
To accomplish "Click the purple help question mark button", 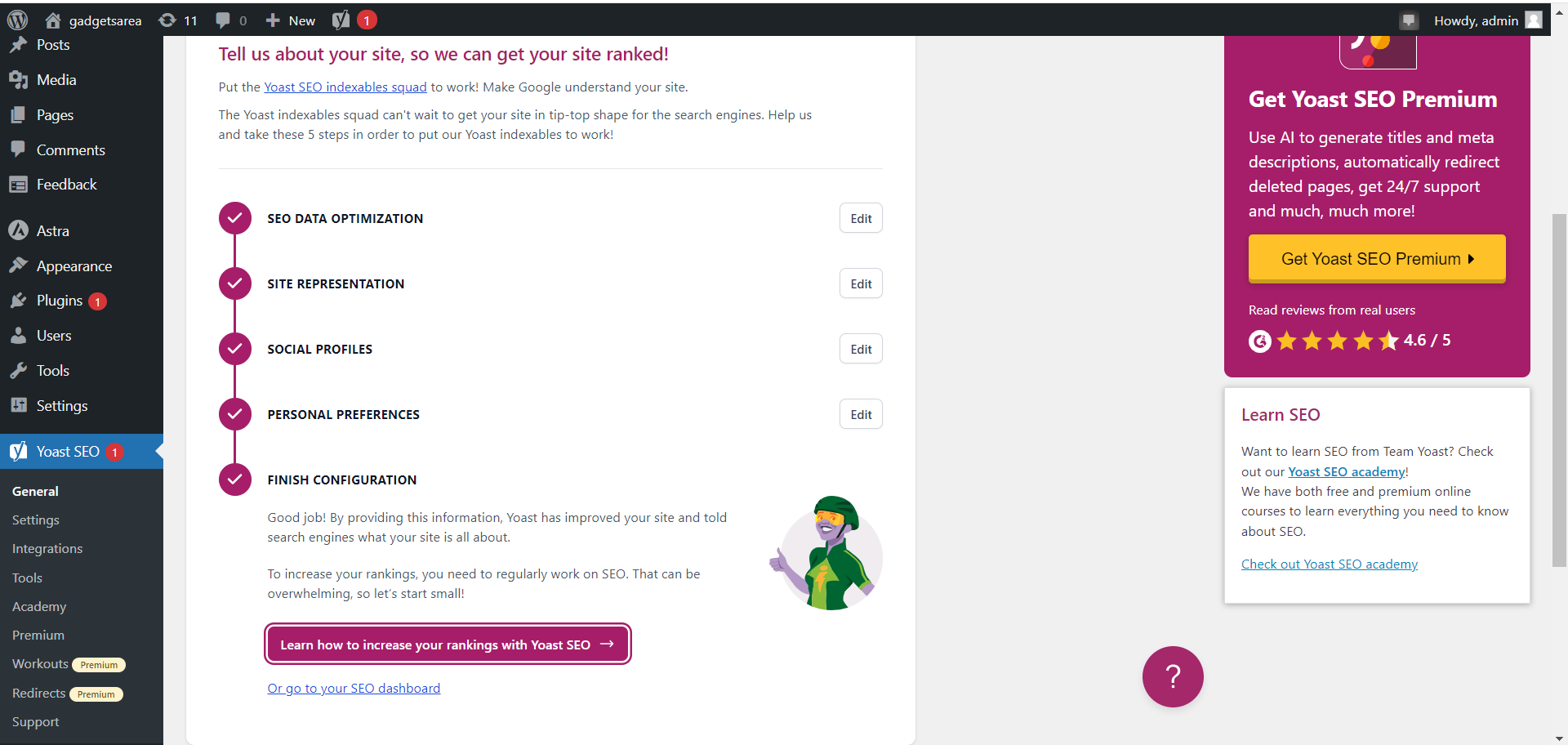I will pos(1173,676).
